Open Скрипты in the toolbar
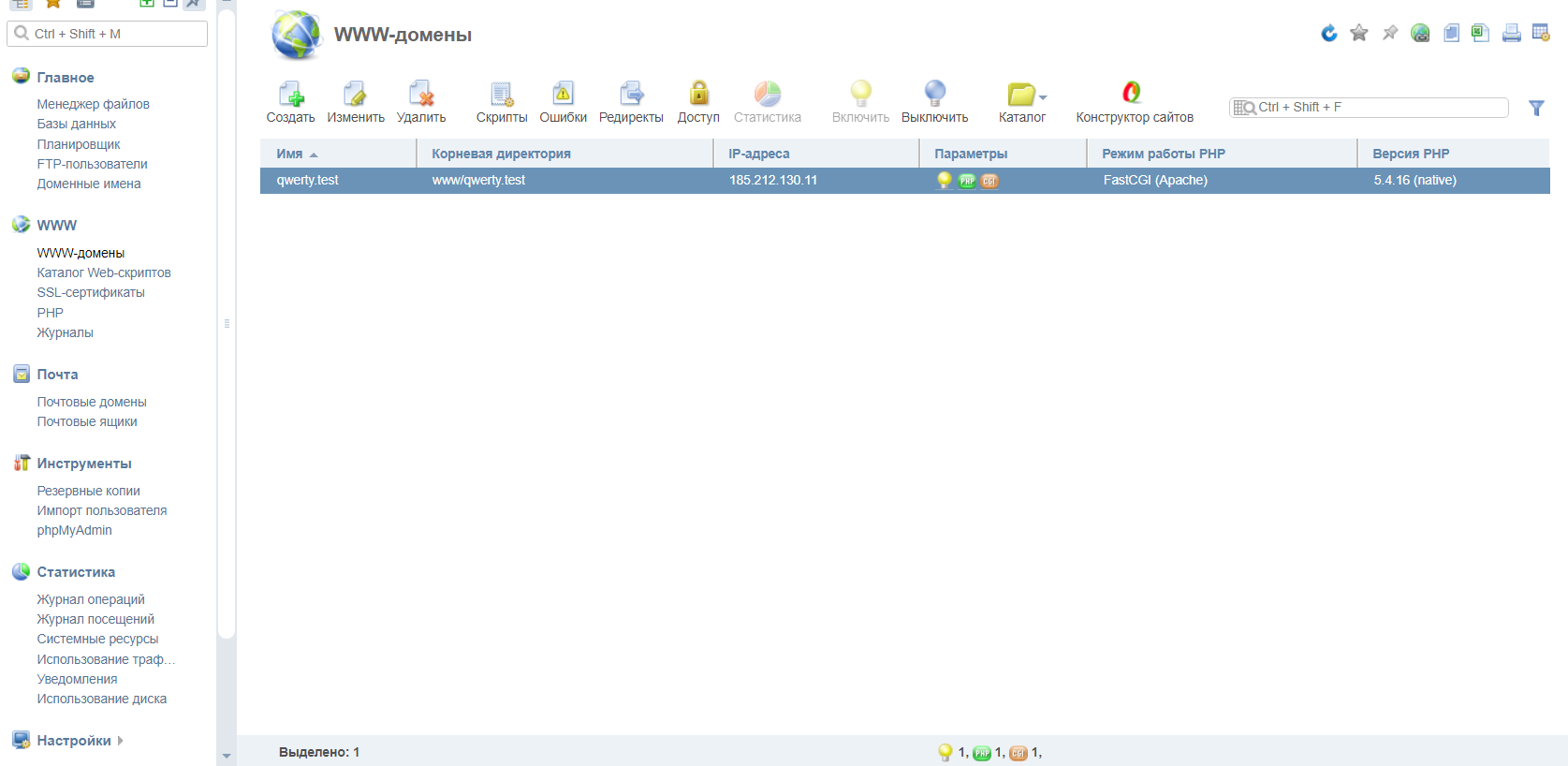1568x766 pixels. coord(502,95)
